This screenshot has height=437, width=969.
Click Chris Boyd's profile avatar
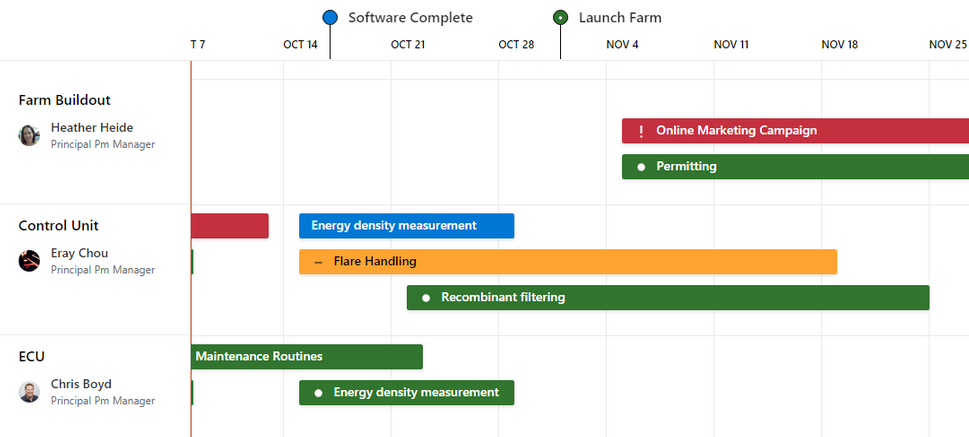click(29, 392)
